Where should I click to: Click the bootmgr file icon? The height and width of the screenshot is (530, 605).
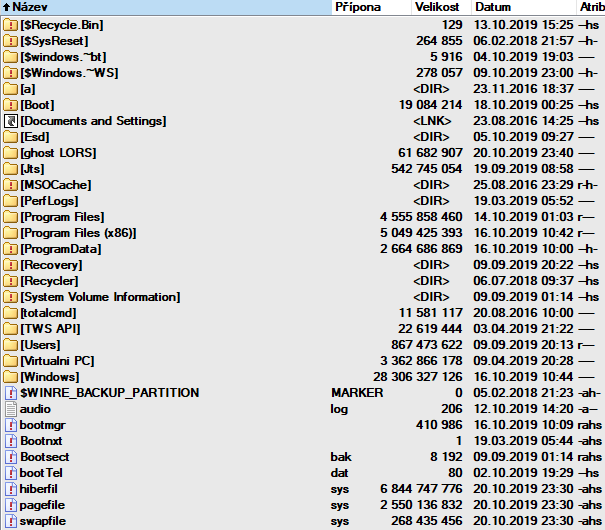tap(10, 425)
